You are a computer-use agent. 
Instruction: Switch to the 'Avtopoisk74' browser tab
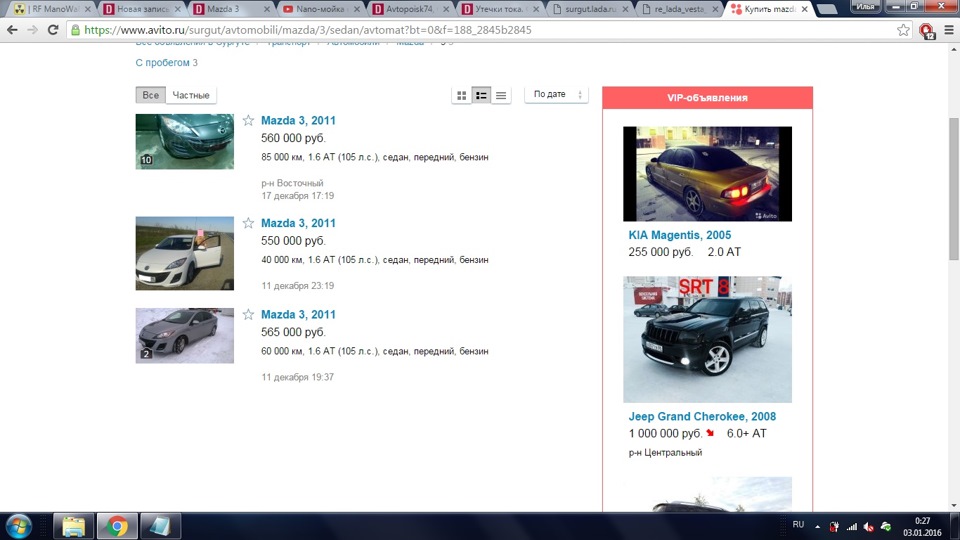(x=409, y=9)
